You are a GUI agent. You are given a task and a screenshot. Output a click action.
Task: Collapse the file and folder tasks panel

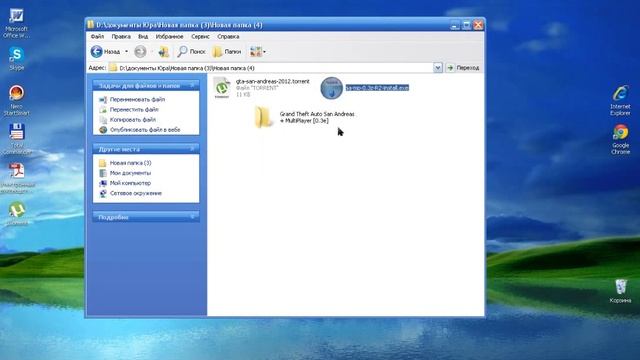[192, 86]
